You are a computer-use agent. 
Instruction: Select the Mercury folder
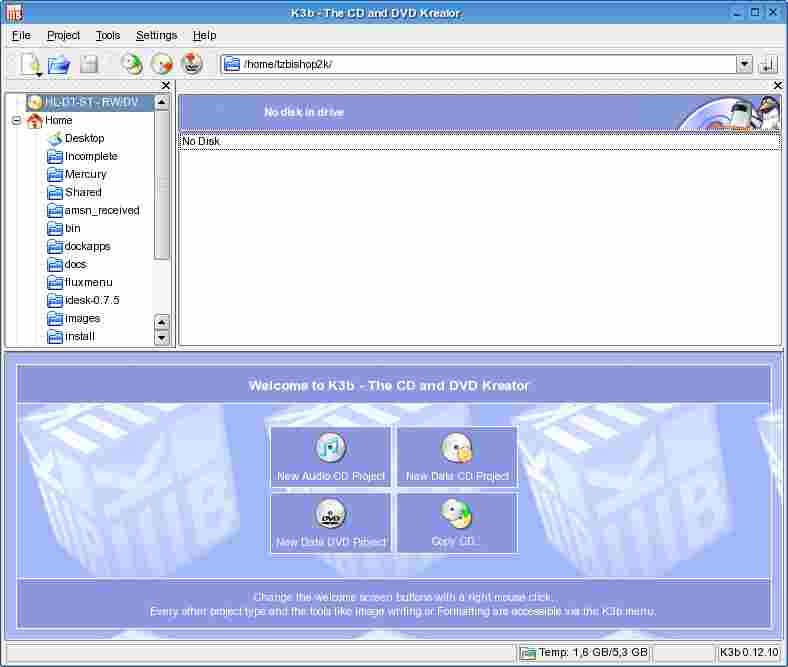[x=77, y=174]
